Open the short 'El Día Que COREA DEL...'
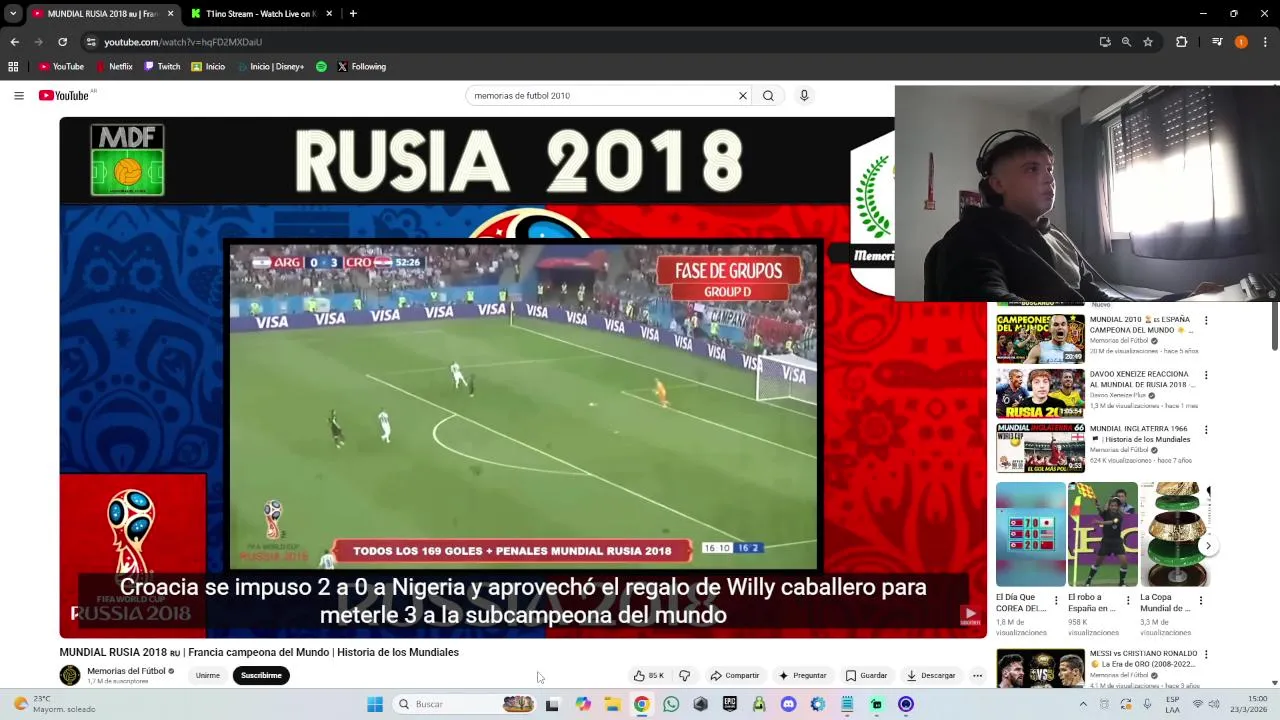Screen dimensions: 1280x720 [1031, 534]
